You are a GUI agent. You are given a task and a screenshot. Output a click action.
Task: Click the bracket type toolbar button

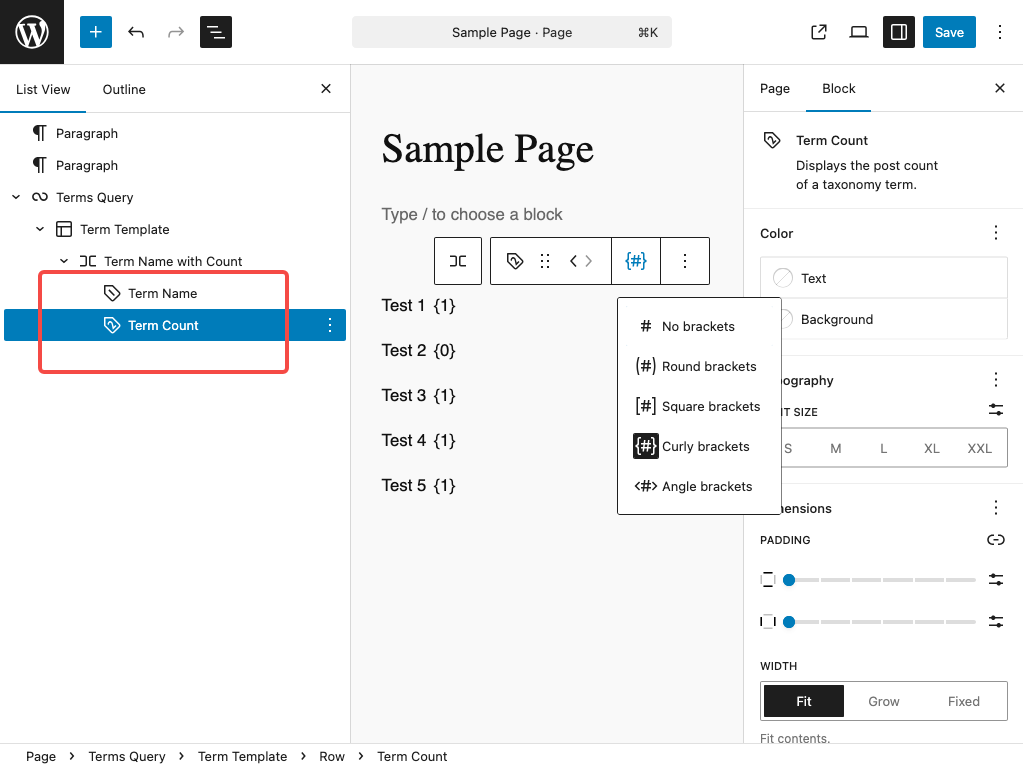coord(636,261)
